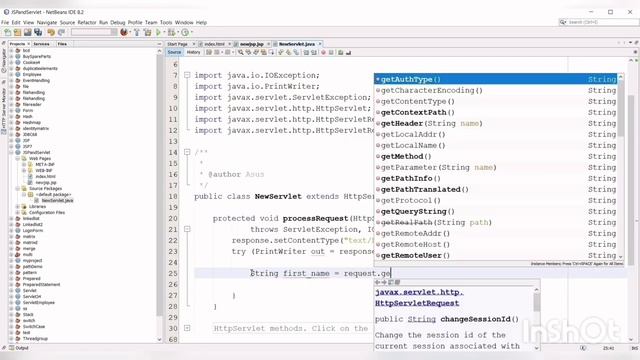Screen dimensions: 640x360
Task: Minimize the Projects panel group
Action: [x=159, y=44]
